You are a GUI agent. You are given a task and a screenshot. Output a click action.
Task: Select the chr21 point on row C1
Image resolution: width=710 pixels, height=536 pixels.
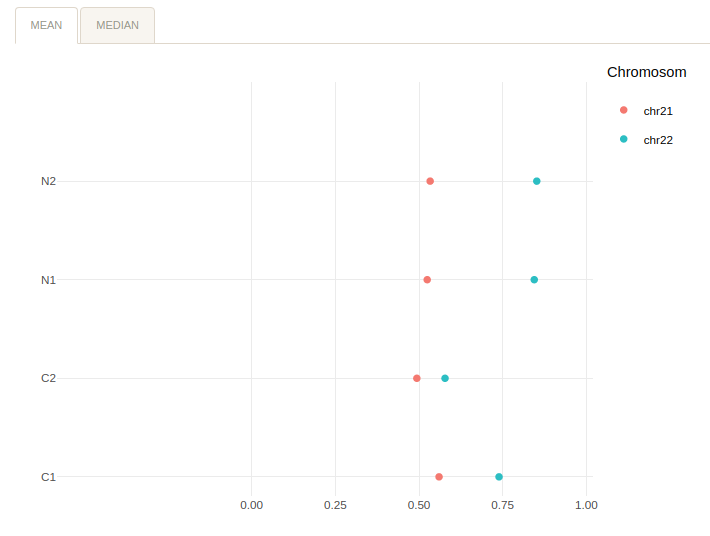coord(439,477)
